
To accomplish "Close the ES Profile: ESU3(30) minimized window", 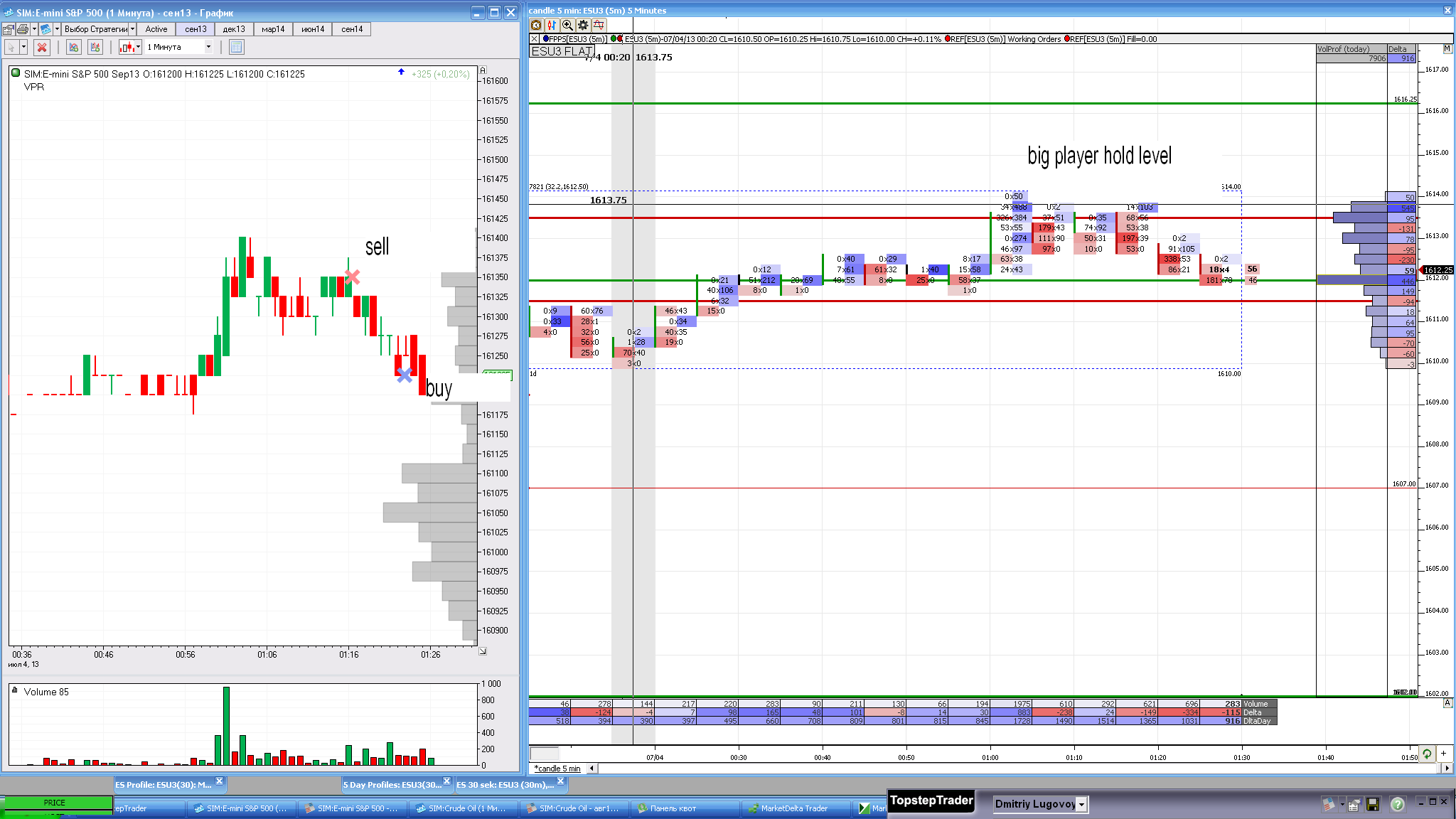I will 220,781.
